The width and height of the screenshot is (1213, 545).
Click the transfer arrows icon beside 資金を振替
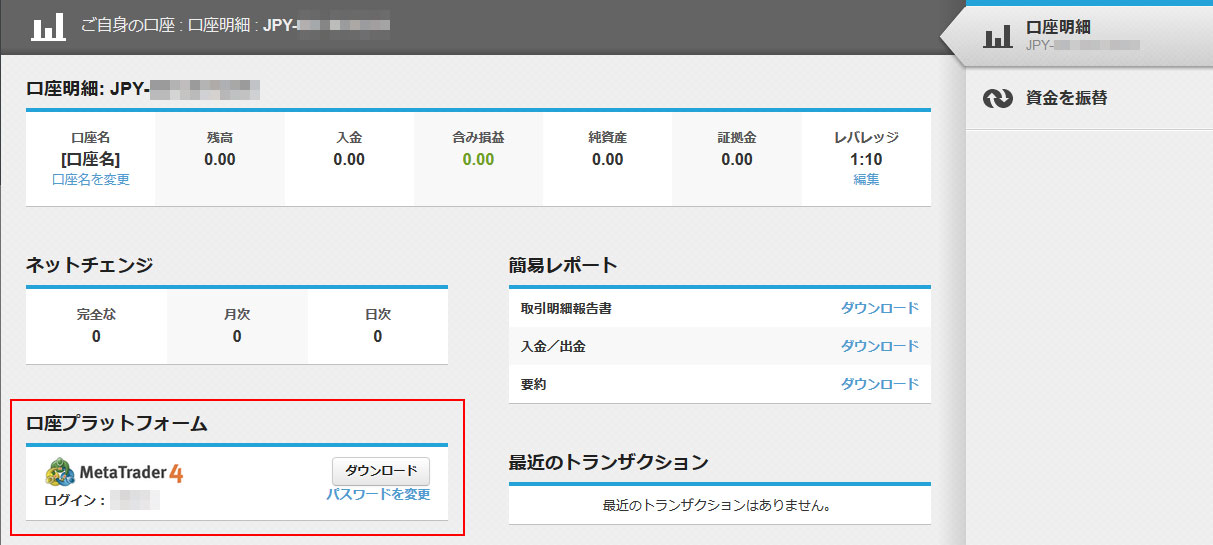pyautogui.click(x=997, y=98)
